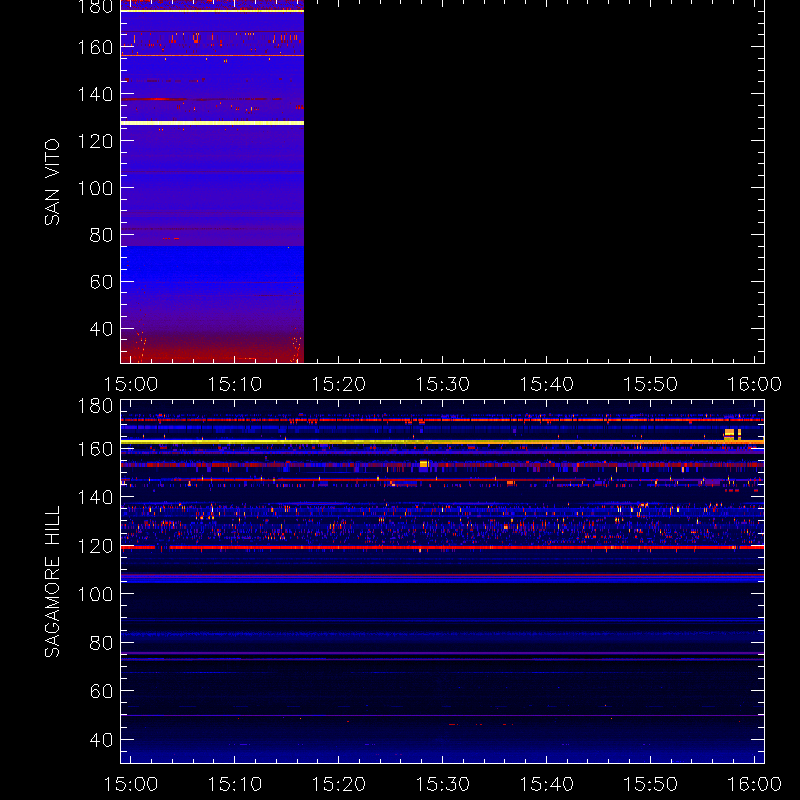Click 15:50 time label under the Sagamore Hill plot
Image resolution: width=800 pixels, height=800 pixels.
(x=651, y=784)
